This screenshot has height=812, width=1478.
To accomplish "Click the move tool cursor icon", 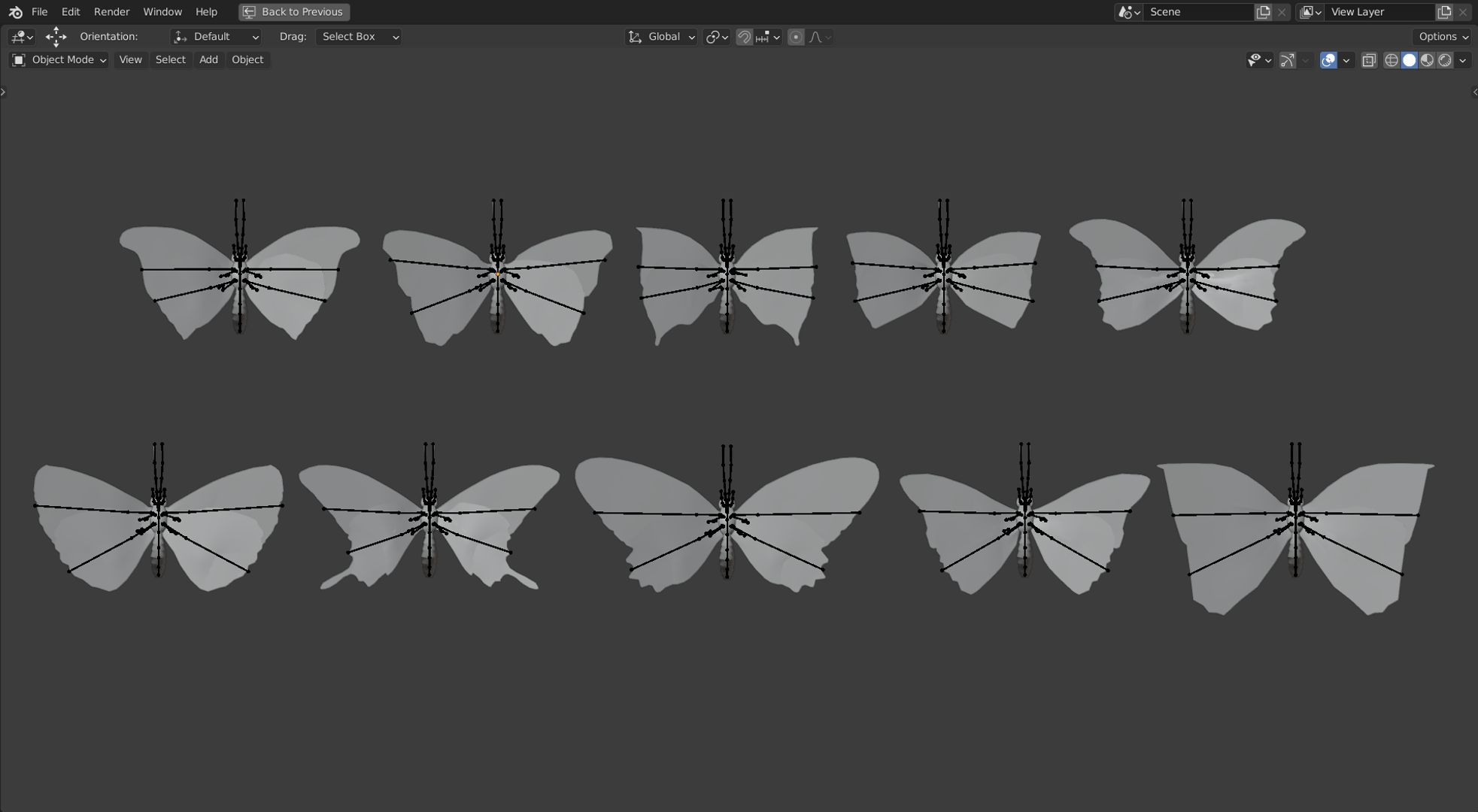I will 56,37.
